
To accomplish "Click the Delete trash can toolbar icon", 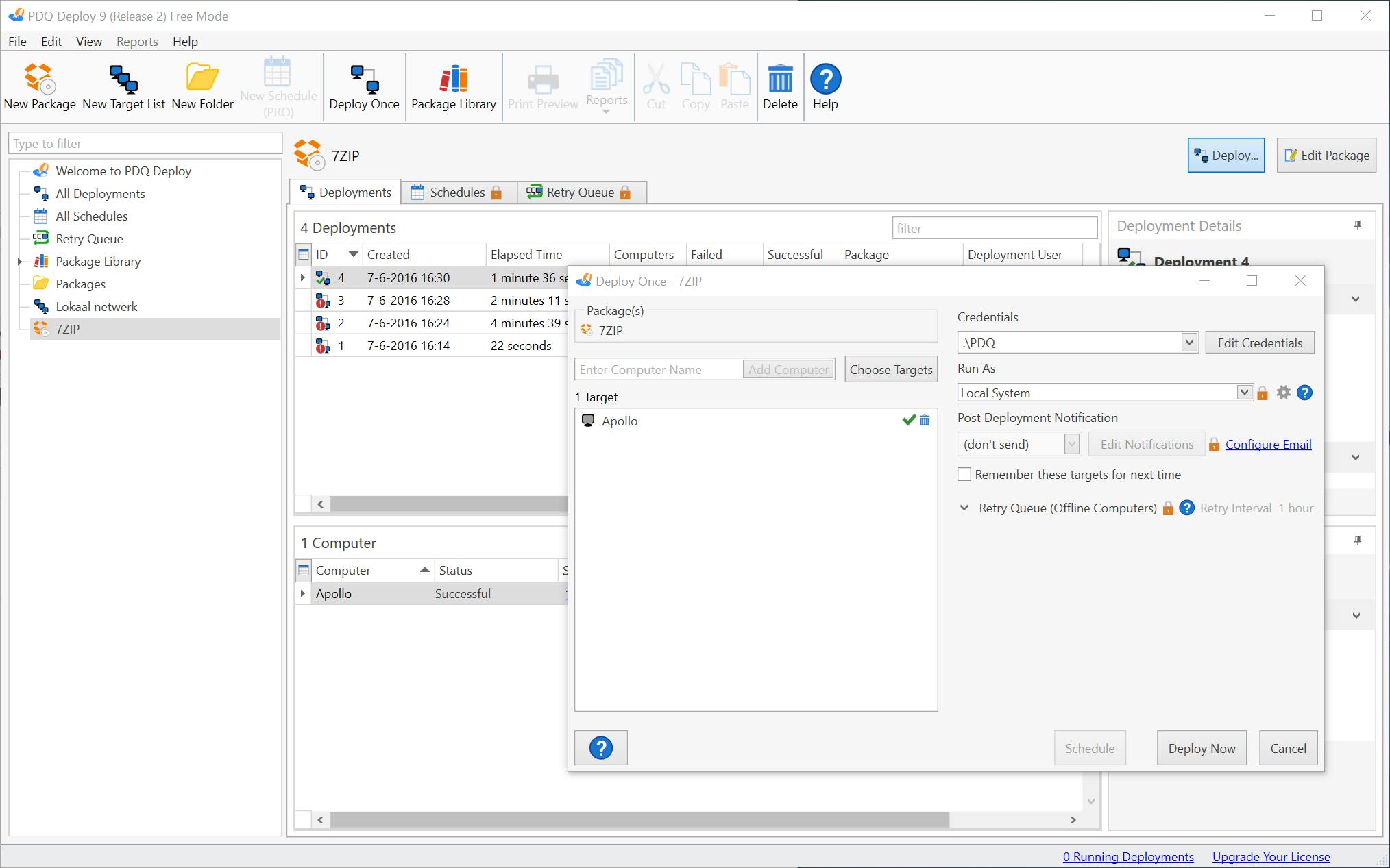I will pyautogui.click(x=780, y=79).
